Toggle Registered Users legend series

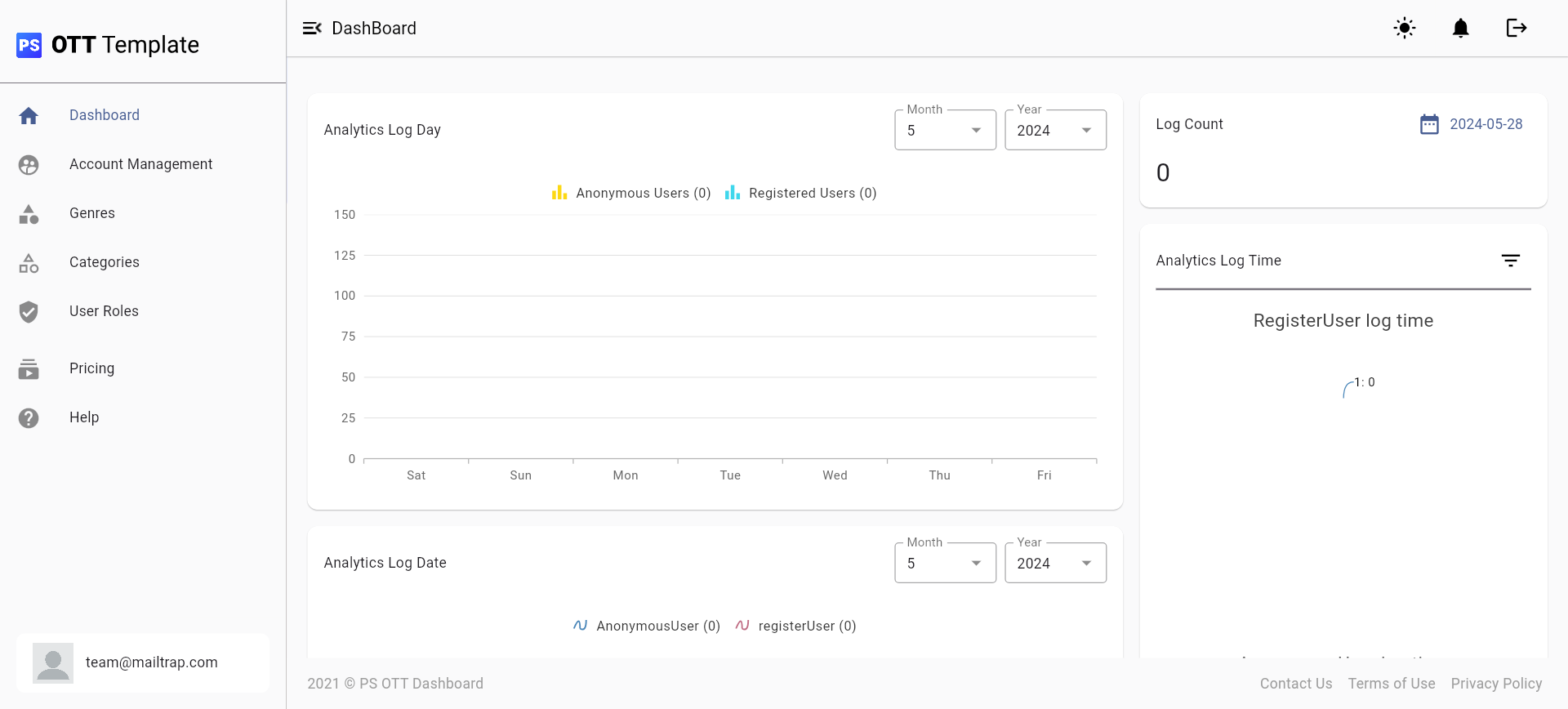pos(801,194)
